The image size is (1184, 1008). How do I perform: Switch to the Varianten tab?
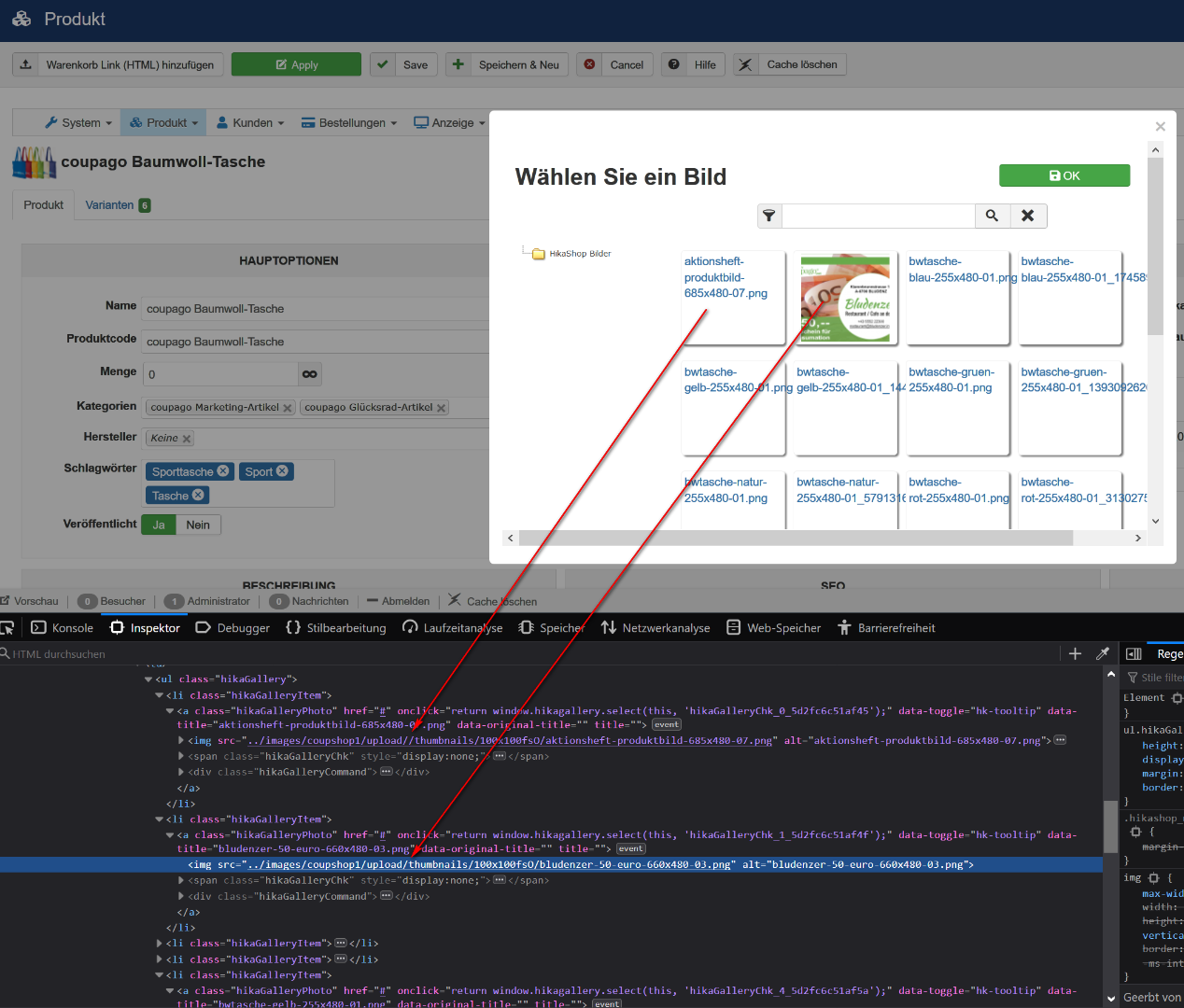(x=118, y=205)
